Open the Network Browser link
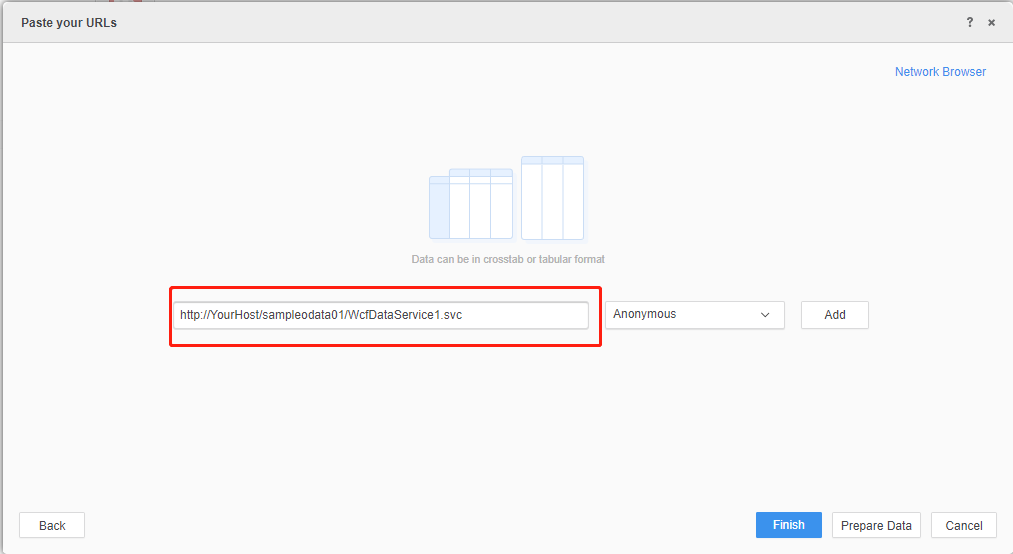The image size is (1013, 554). 940,72
